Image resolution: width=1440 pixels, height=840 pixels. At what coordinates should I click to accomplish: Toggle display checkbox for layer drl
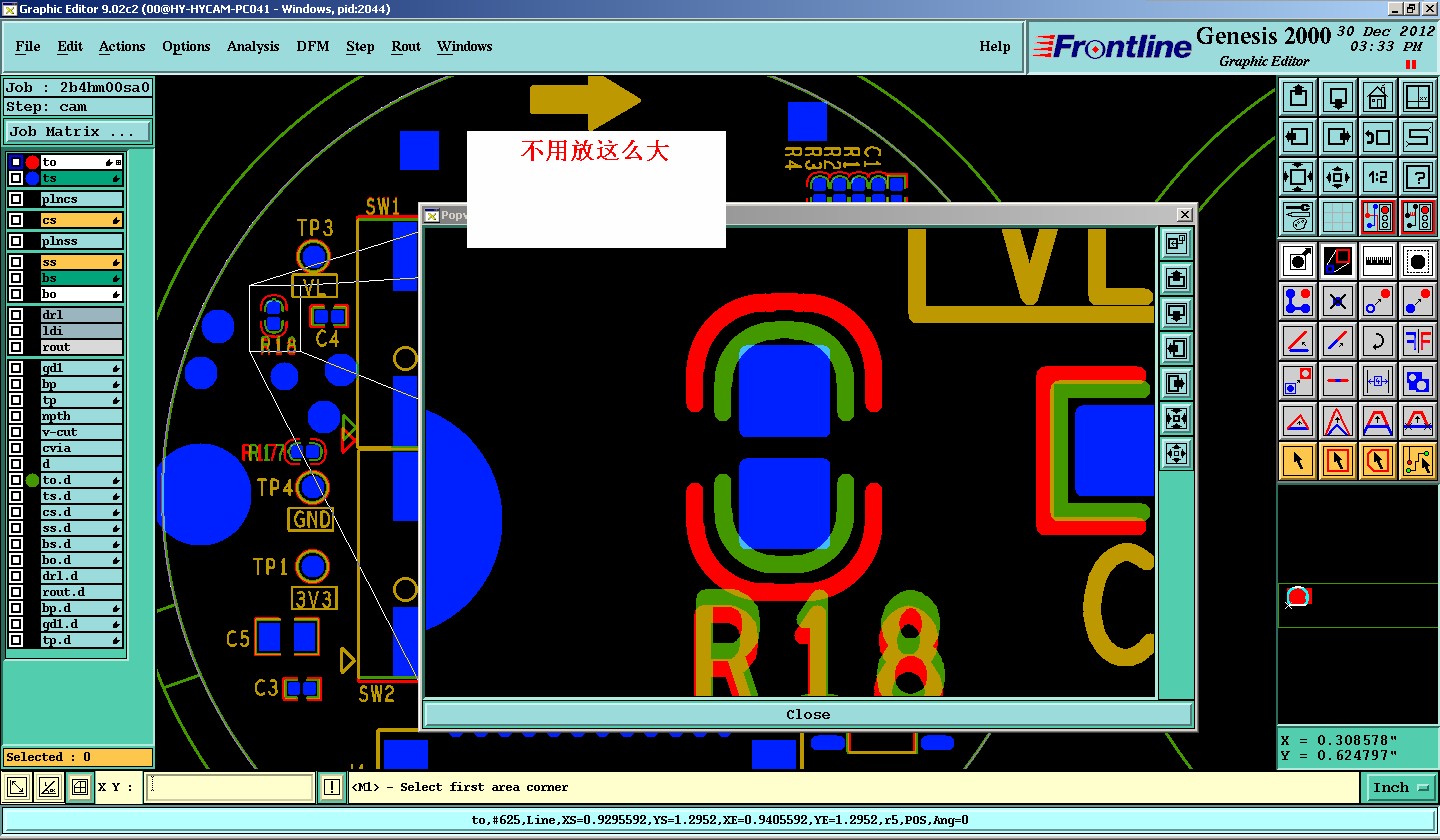(16, 315)
